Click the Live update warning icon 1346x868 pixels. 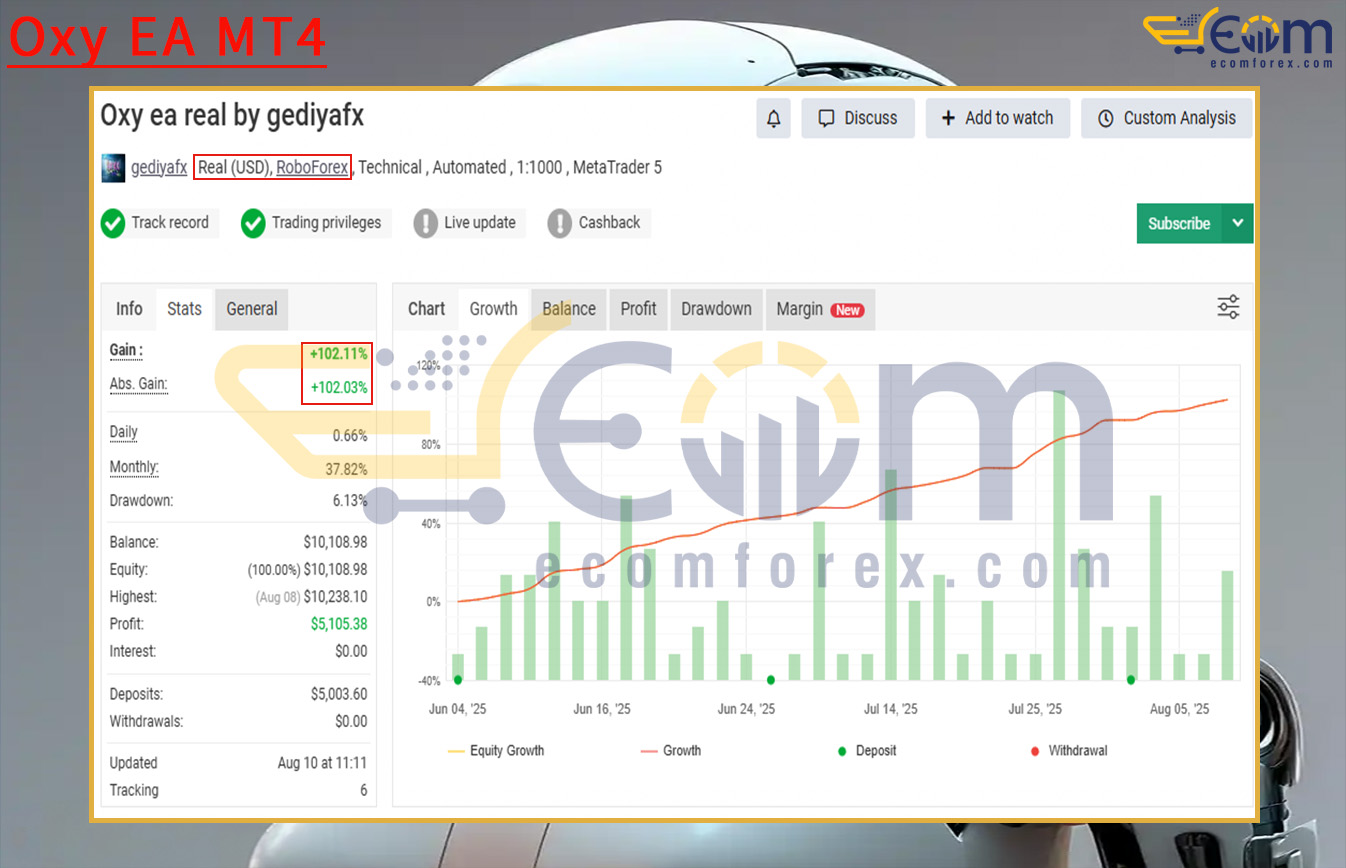pos(426,223)
